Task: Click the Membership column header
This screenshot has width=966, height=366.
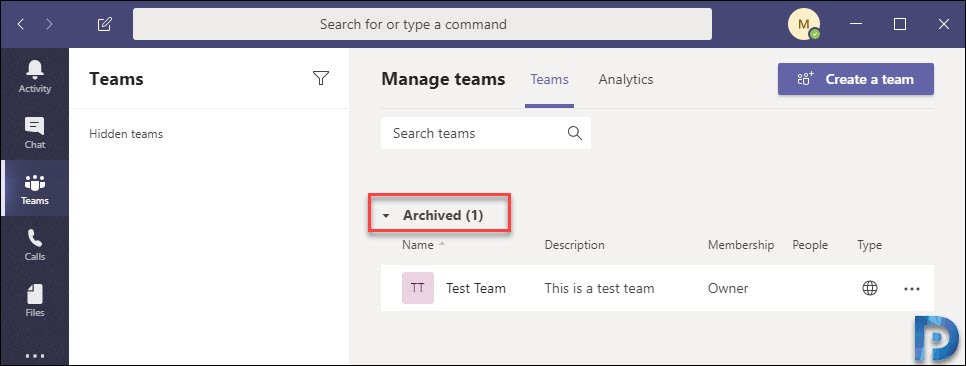Action: point(741,245)
